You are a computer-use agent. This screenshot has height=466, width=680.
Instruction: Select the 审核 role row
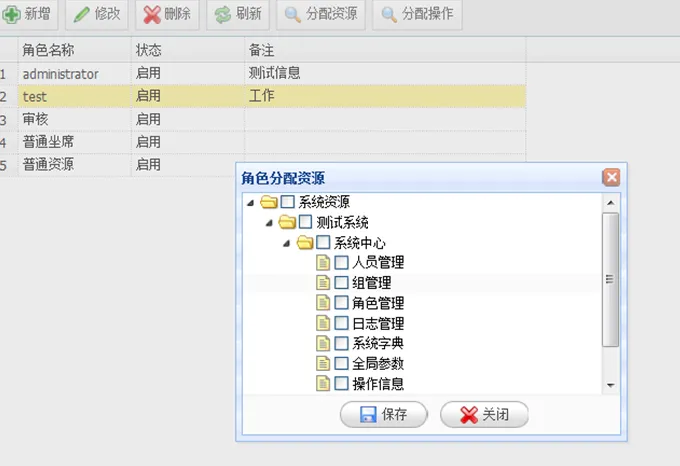263,119
